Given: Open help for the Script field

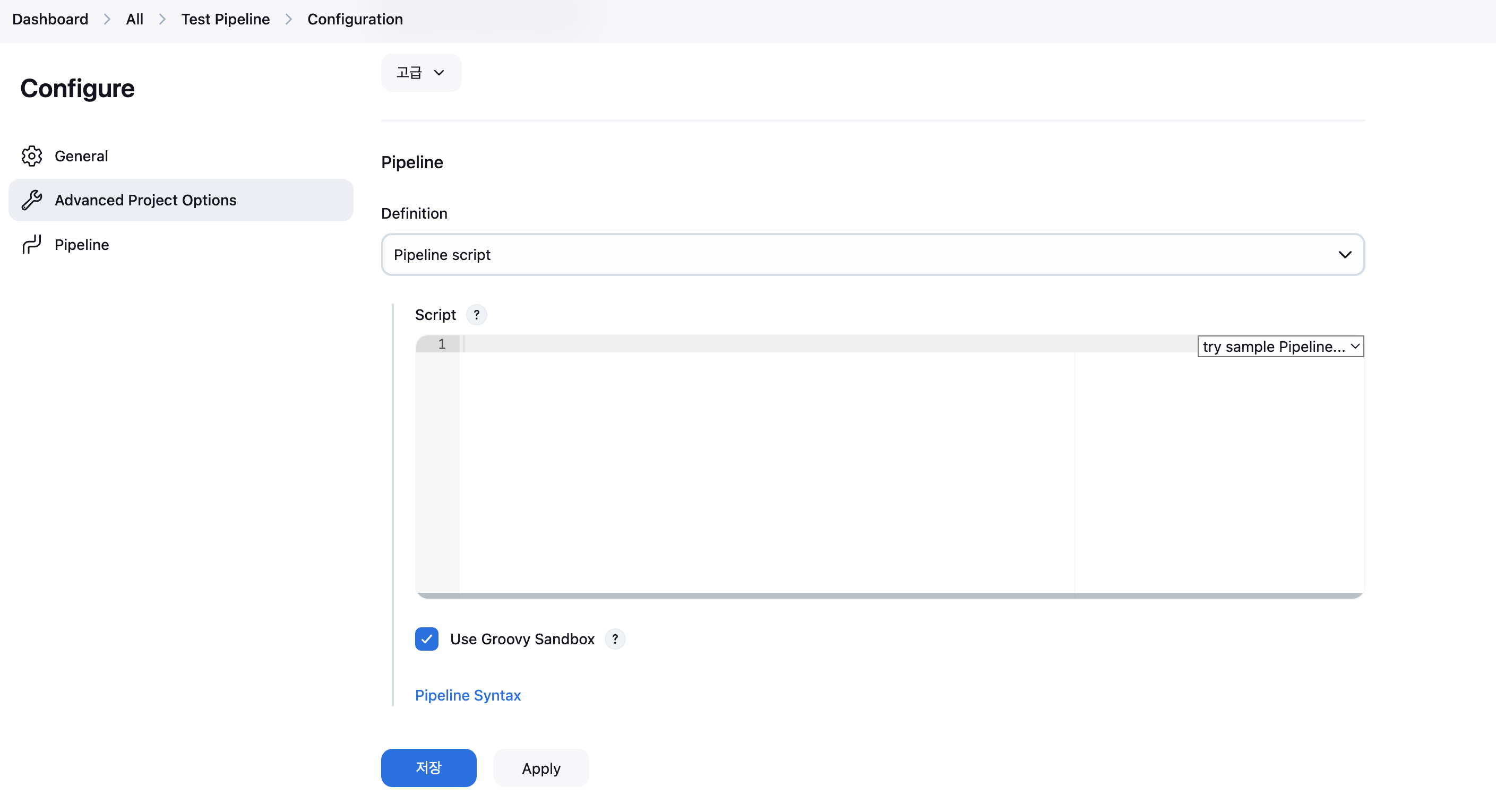Looking at the screenshot, I should click(476, 315).
